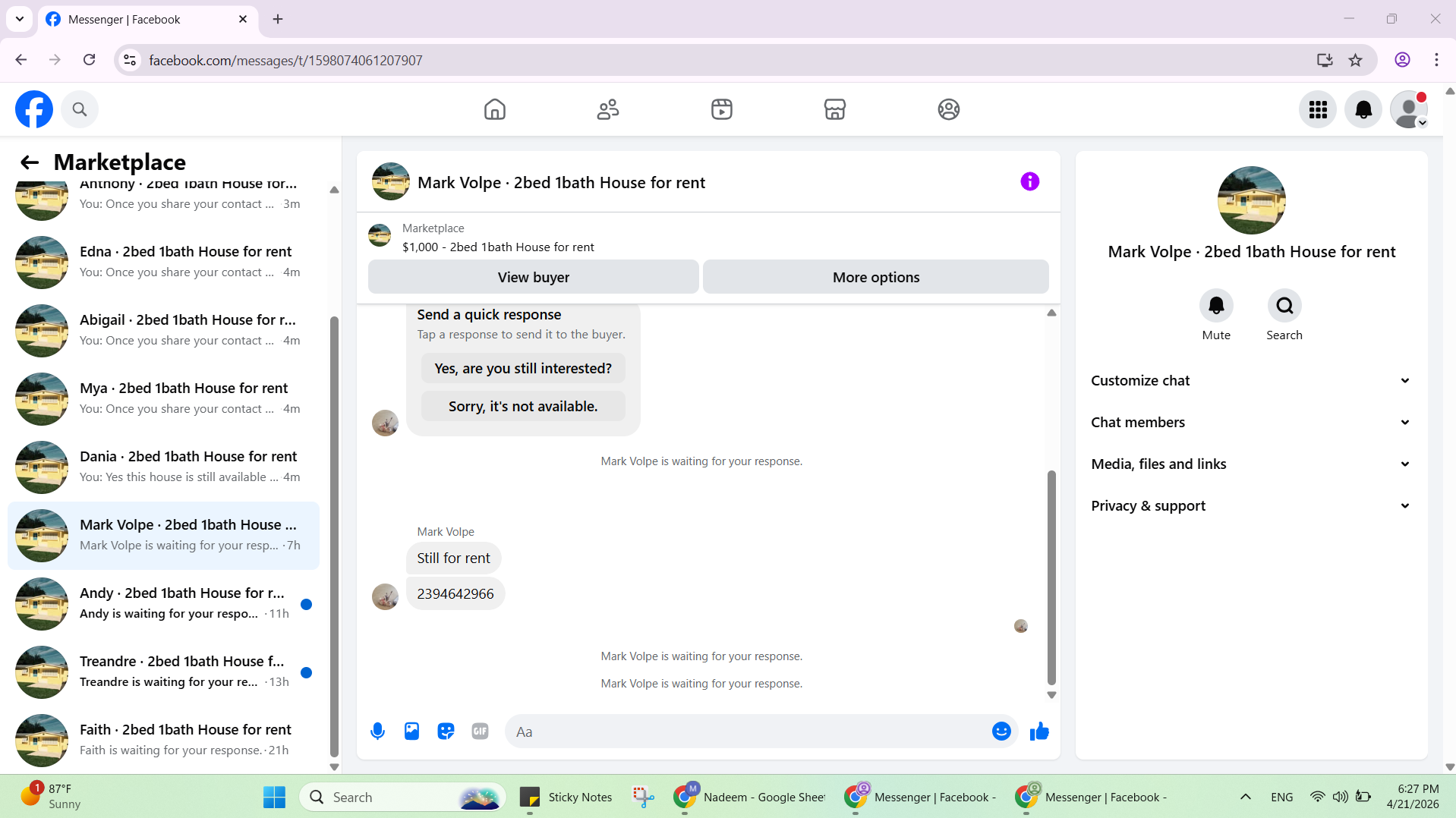Expand the Customize chat section
Viewport: 1456px width, 818px height.
click(x=1251, y=381)
